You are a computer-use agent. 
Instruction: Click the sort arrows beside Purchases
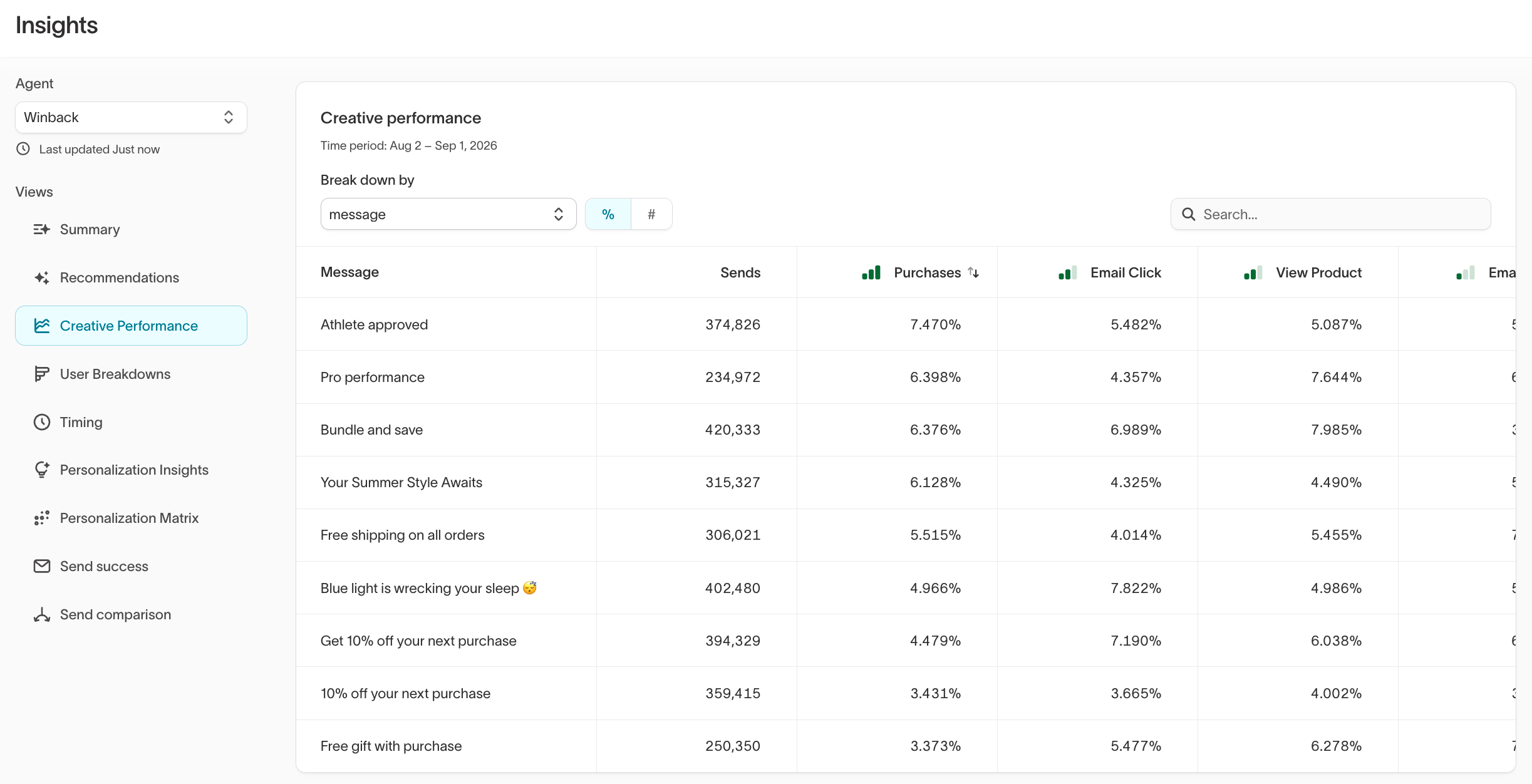point(973,272)
